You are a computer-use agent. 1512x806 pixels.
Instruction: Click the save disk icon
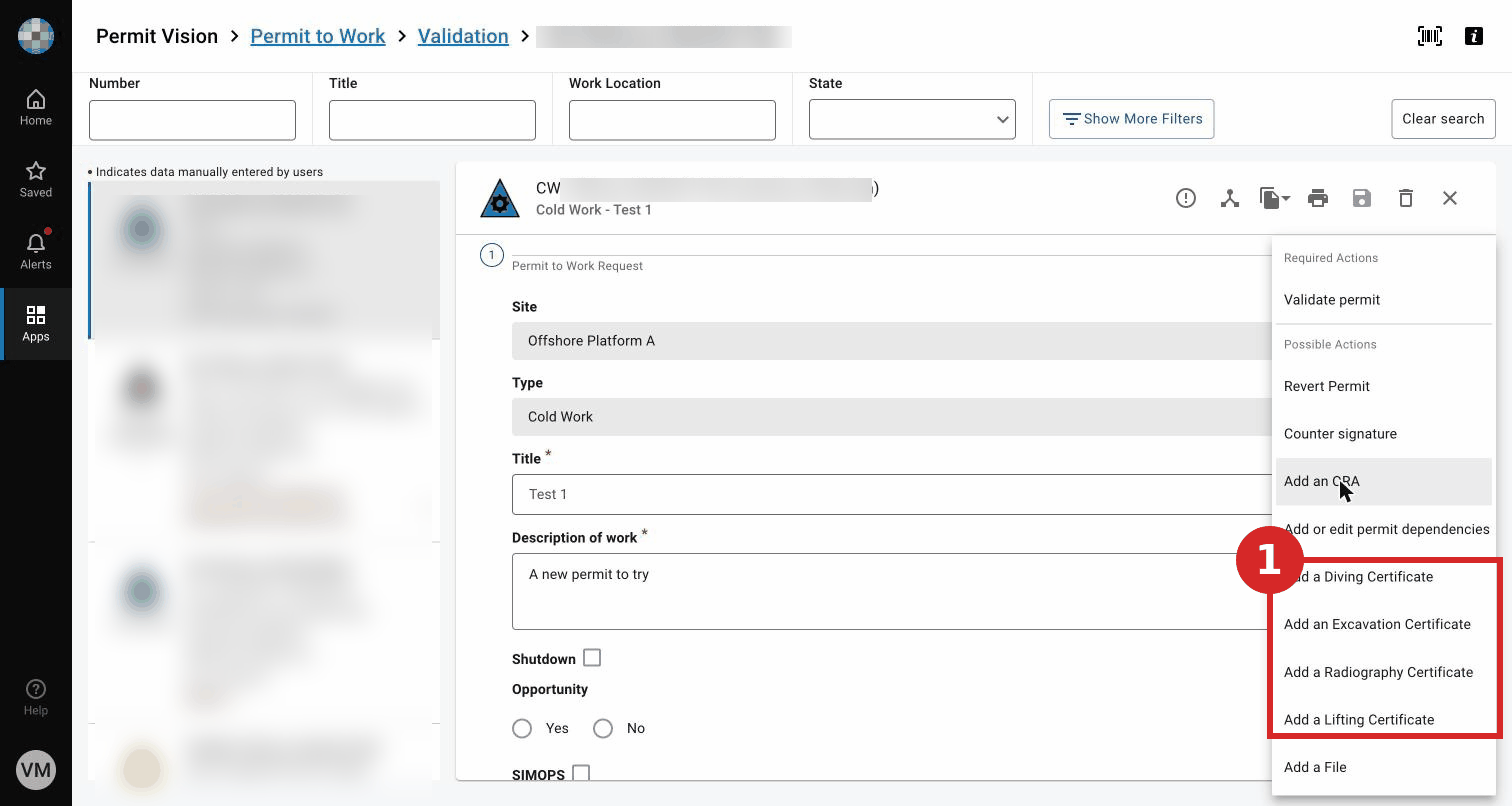1362,198
